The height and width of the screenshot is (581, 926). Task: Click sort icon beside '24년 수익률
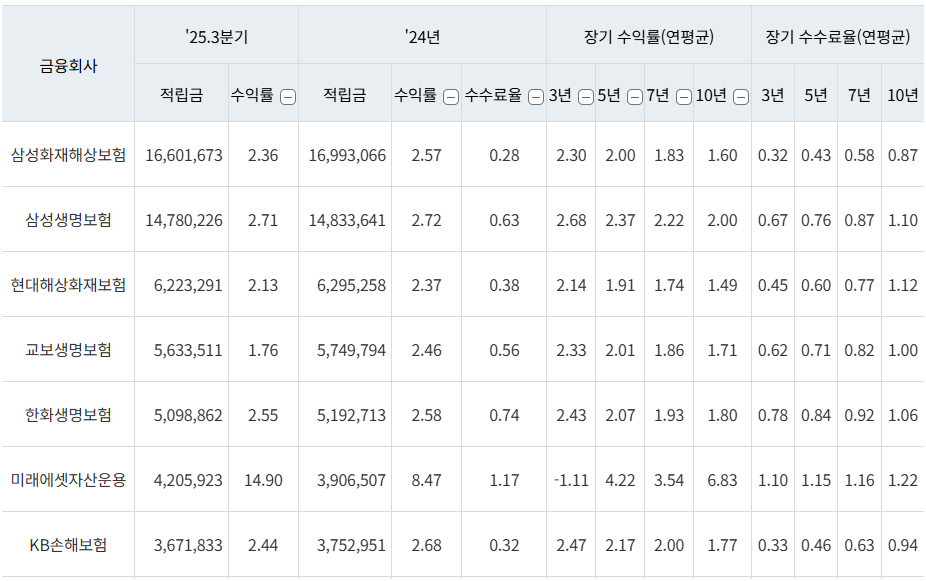[x=451, y=97]
